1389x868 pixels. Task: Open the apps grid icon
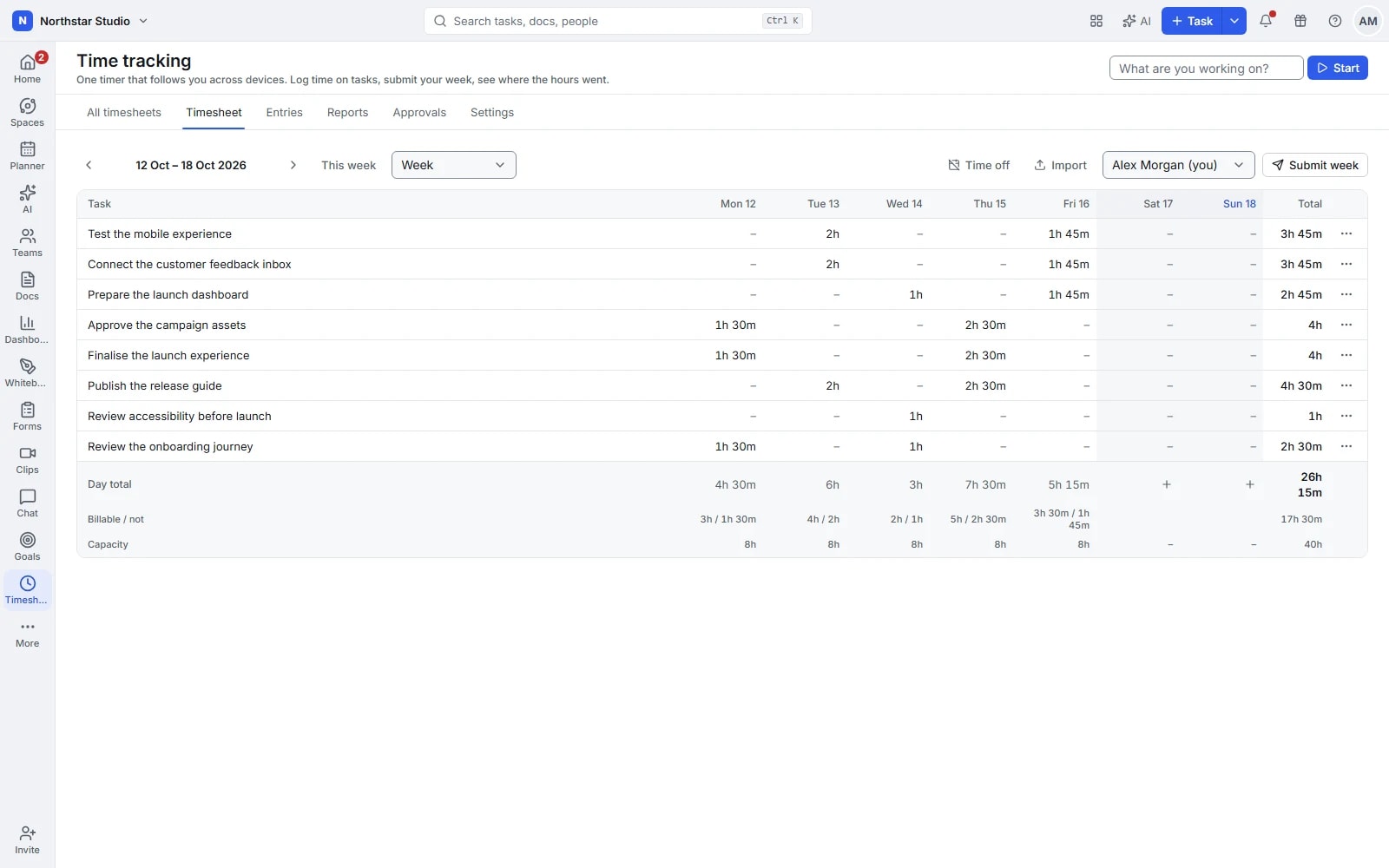(1096, 21)
